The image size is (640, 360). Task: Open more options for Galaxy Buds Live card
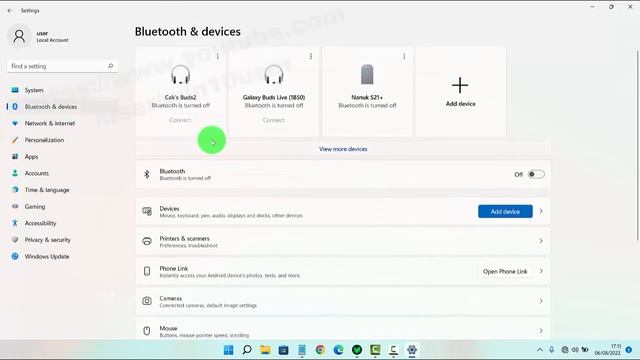[311, 56]
